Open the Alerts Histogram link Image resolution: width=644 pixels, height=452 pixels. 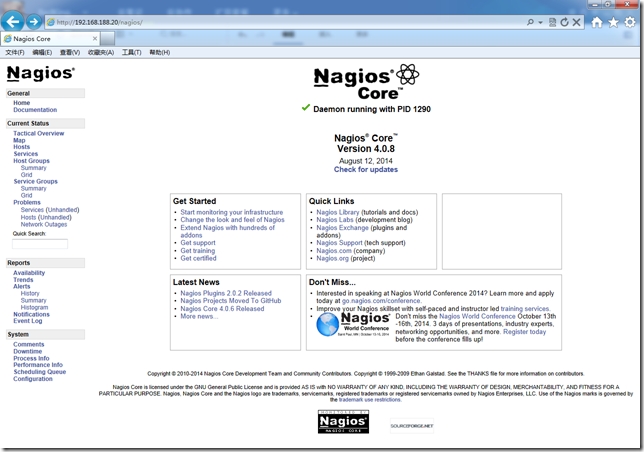click(34, 307)
